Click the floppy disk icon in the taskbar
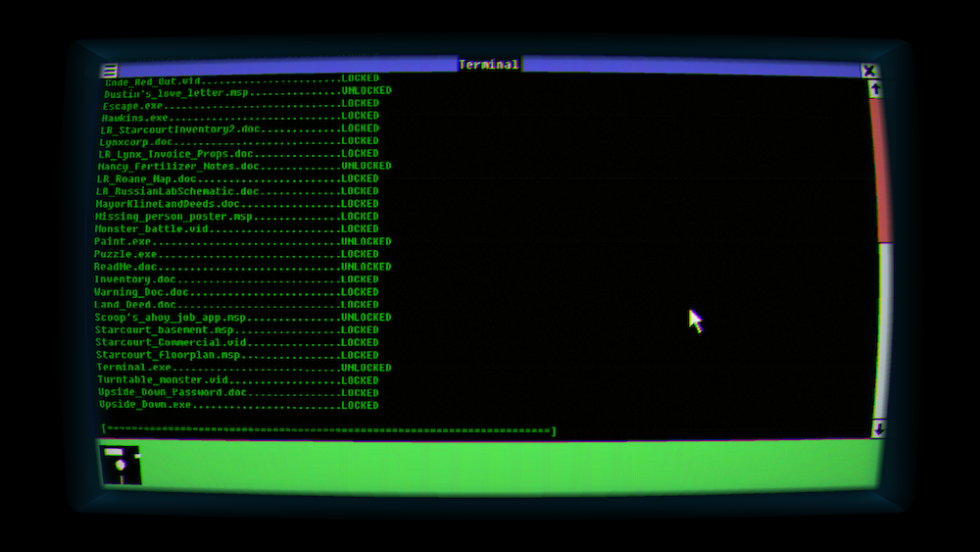This screenshot has height=552, width=980. [121, 465]
